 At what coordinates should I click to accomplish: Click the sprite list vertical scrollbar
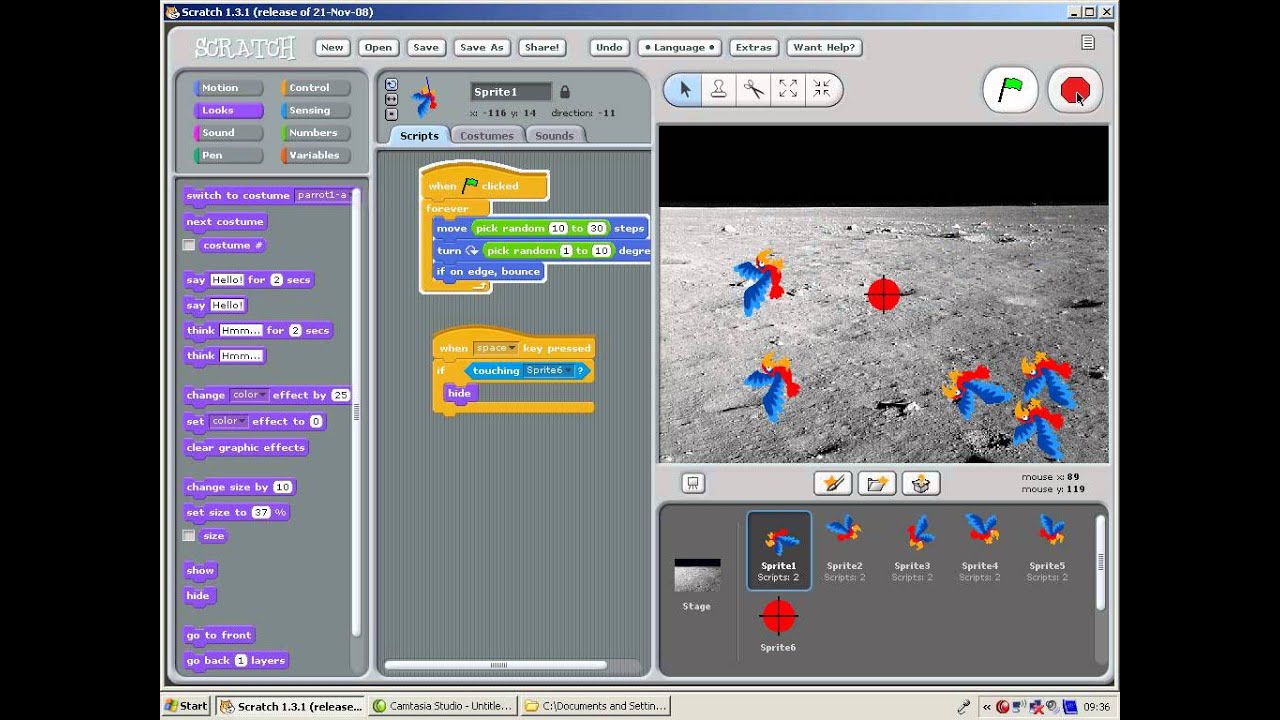[1101, 560]
